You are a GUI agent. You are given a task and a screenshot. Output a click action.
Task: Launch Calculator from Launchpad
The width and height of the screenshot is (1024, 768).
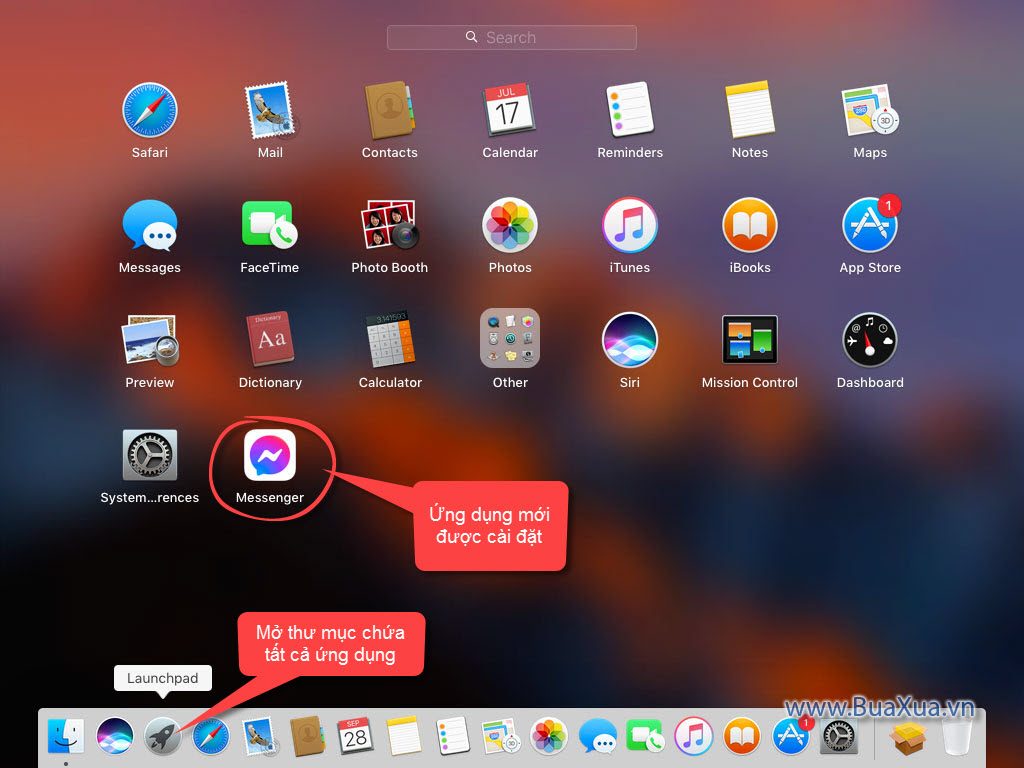[x=390, y=339]
